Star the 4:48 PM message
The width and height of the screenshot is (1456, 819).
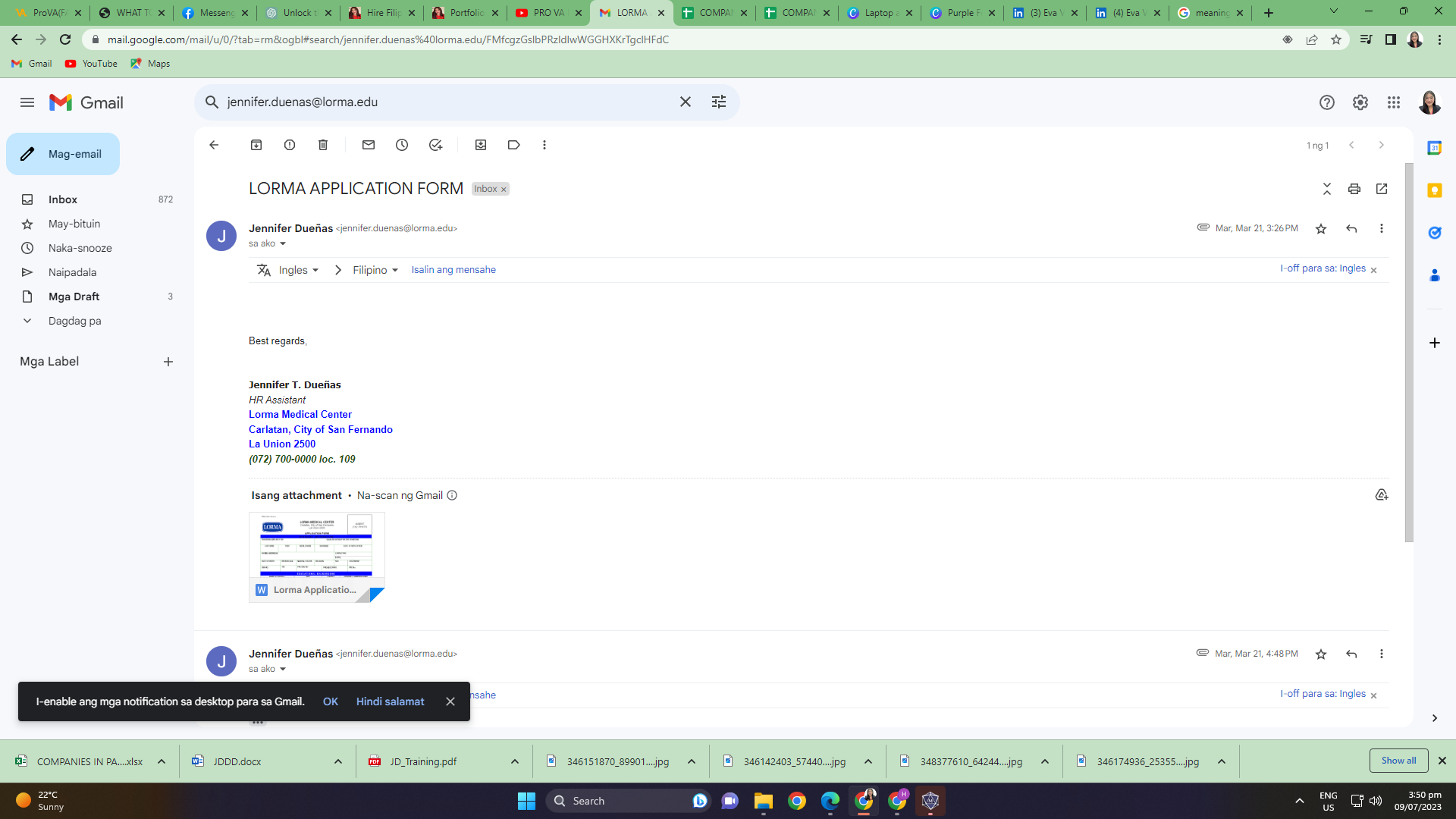(x=1321, y=654)
